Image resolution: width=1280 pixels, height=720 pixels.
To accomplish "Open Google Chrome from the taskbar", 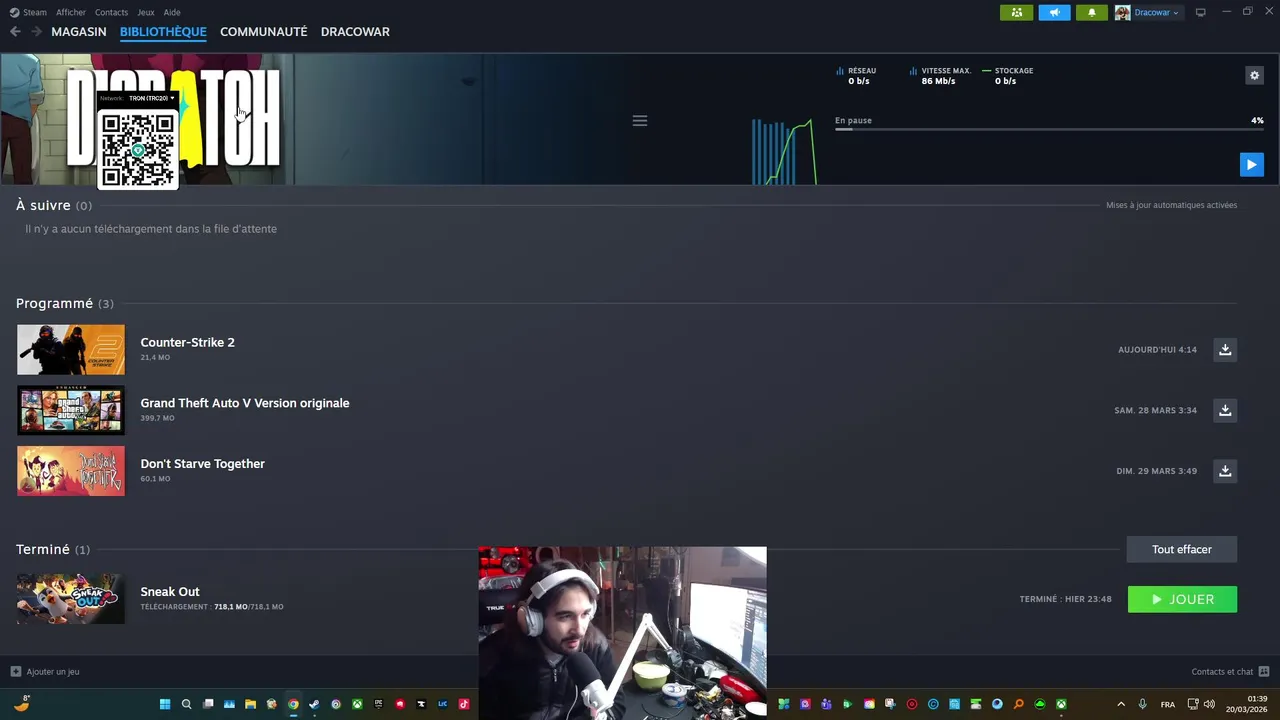I will click(293, 704).
